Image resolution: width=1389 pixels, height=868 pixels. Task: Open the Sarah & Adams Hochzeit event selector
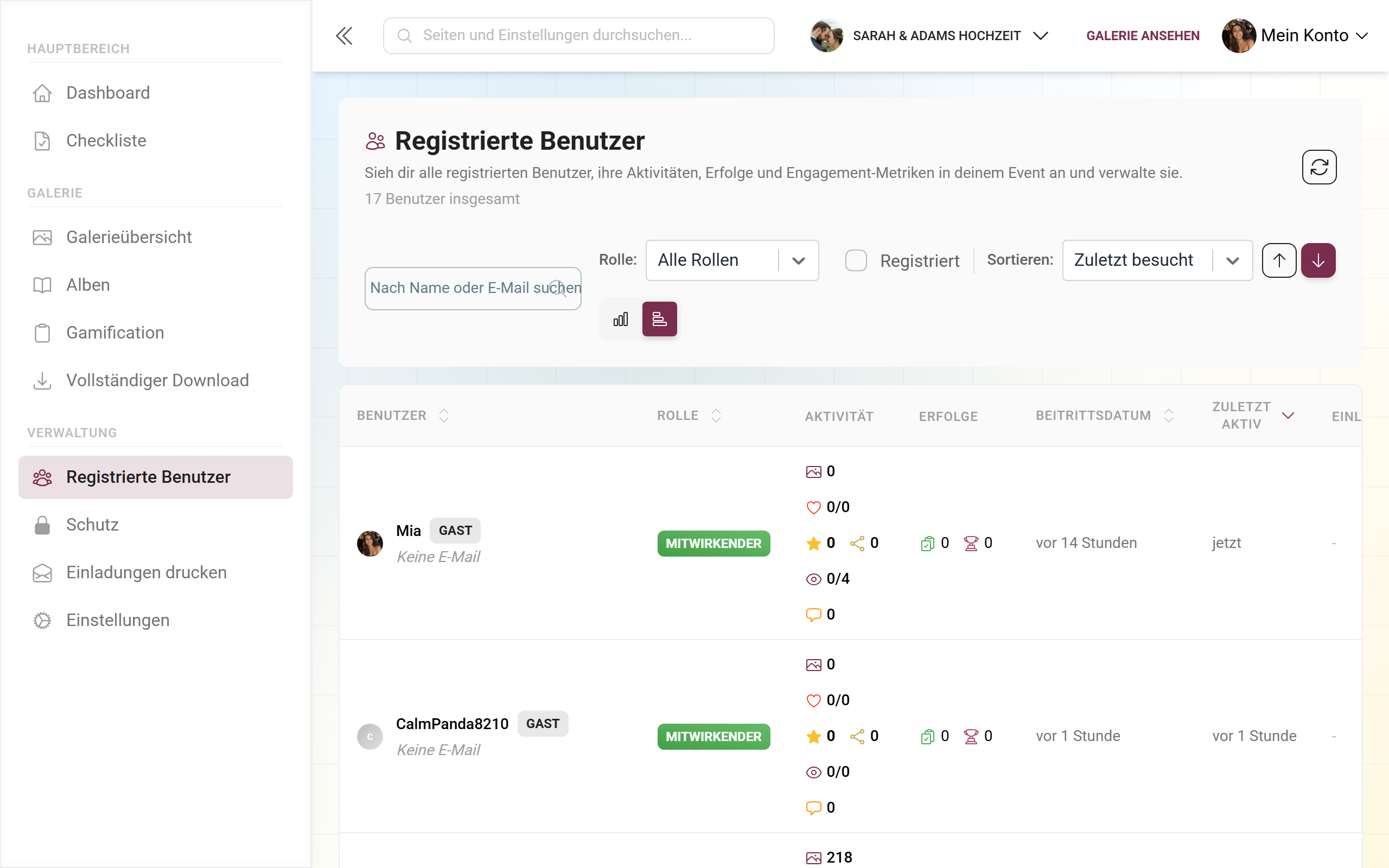(929, 36)
